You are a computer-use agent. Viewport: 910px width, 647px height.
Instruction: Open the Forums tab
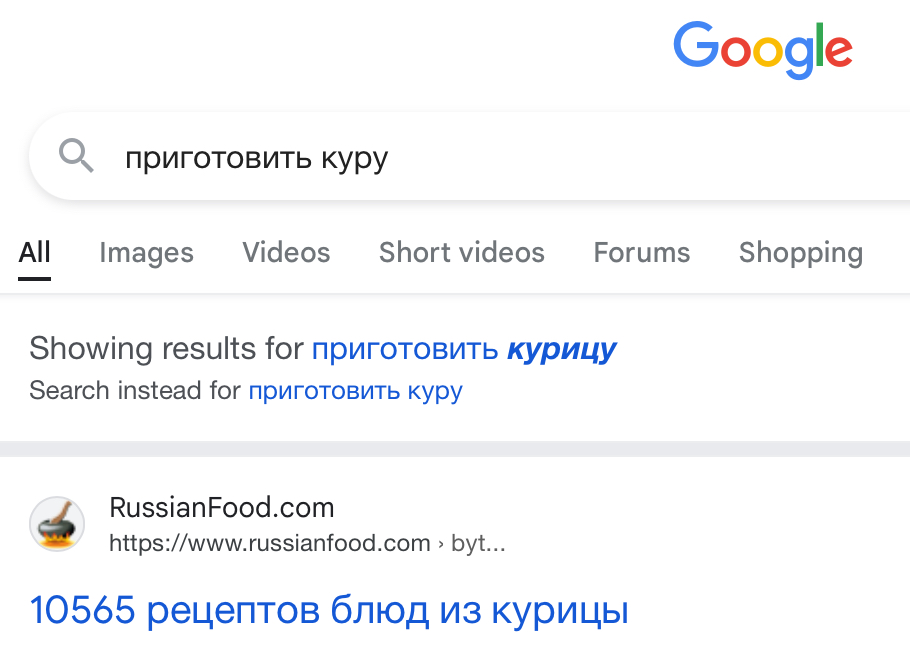641,253
